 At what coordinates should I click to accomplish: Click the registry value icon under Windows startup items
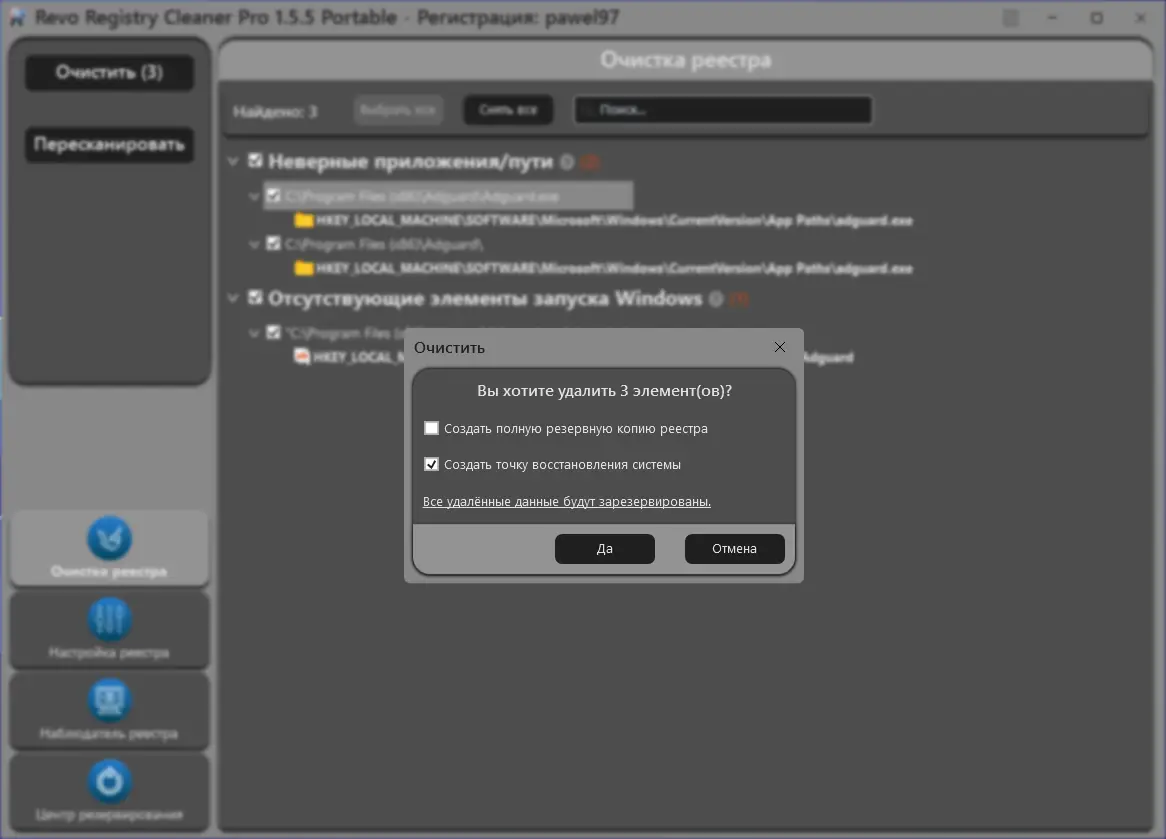[x=302, y=357]
